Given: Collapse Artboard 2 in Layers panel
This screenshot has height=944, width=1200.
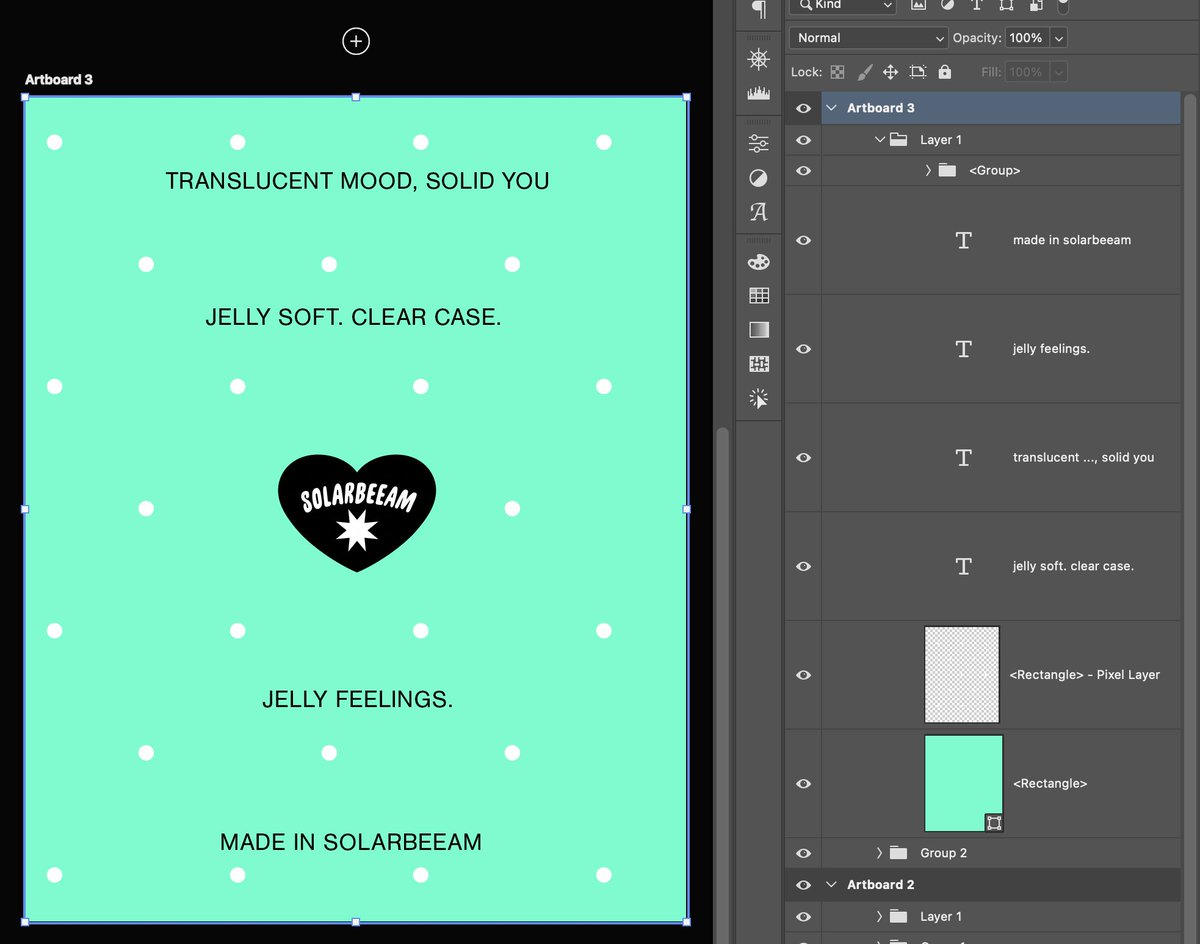Looking at the screenshot, I should click(831, 885).
